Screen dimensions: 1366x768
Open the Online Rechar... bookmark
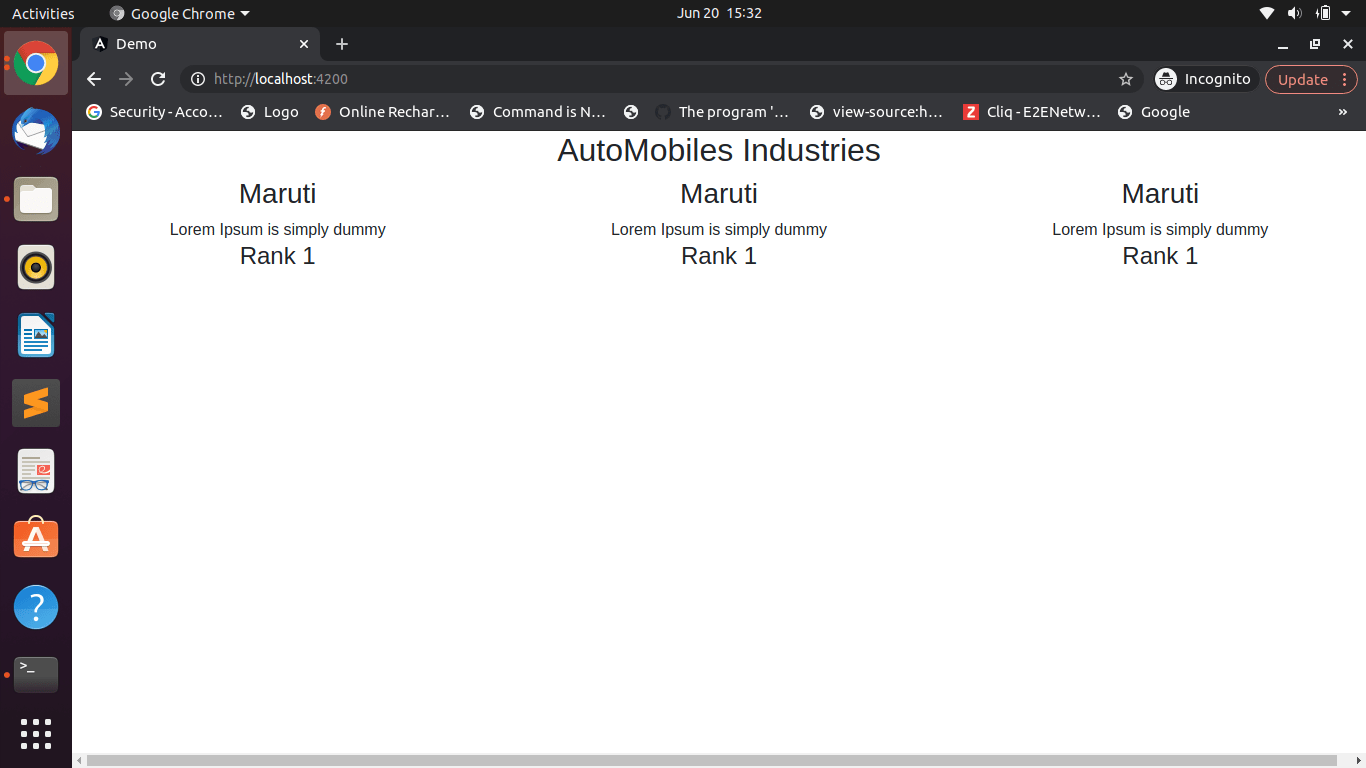tap(383, 112)
